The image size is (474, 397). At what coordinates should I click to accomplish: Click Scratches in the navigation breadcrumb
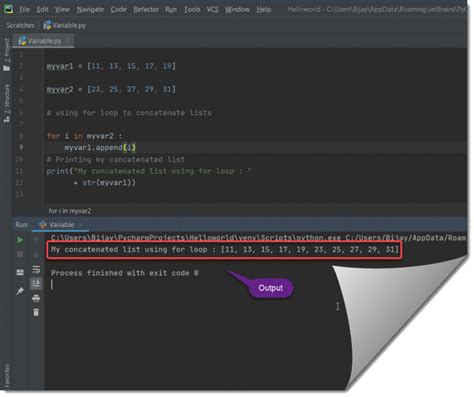click(x=20, y=25)
